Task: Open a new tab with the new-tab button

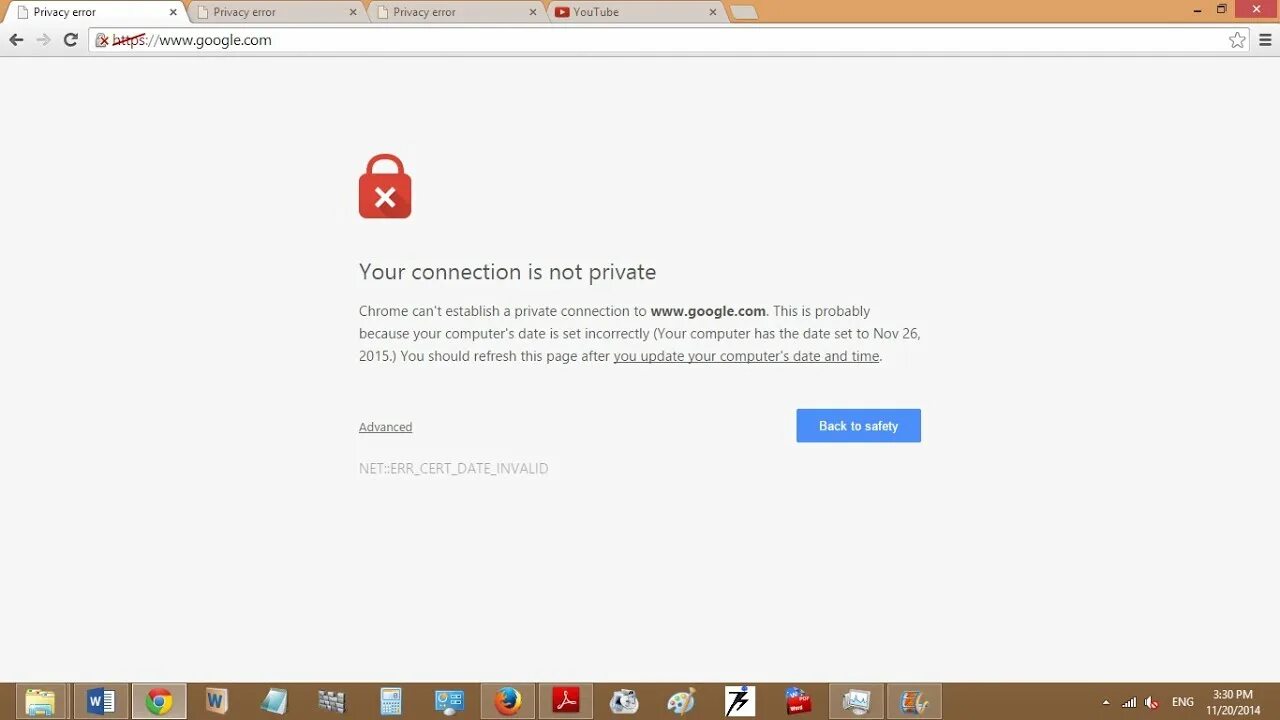Action: 743,12
